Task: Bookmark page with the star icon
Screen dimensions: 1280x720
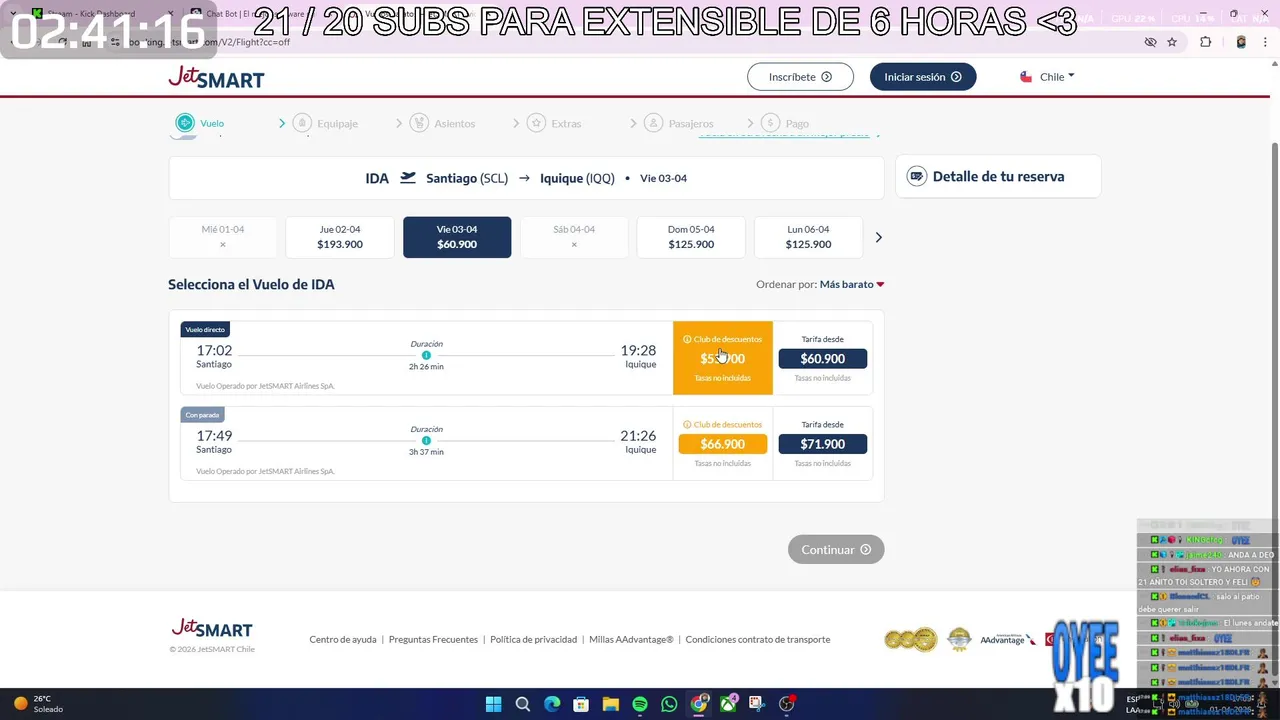Action: click(x=1172, y=42)
